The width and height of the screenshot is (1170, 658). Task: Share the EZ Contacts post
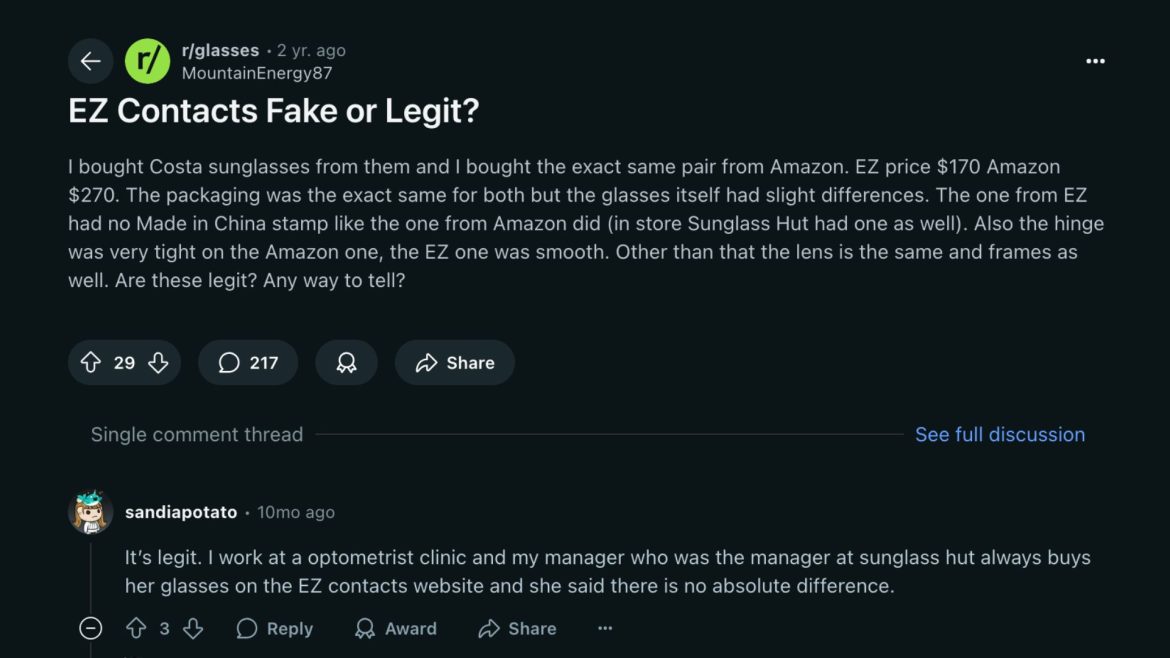pos(455,363)
